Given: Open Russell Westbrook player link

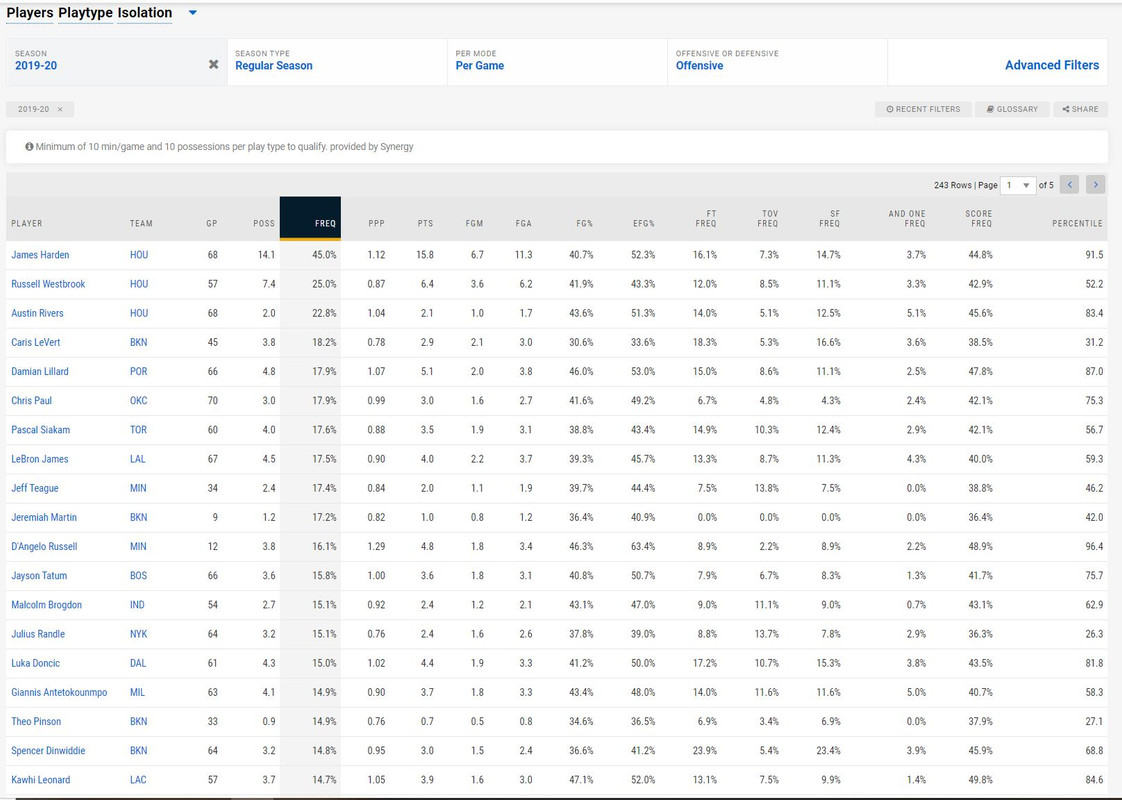Looking at the screenshot, I should pos(48,284).
